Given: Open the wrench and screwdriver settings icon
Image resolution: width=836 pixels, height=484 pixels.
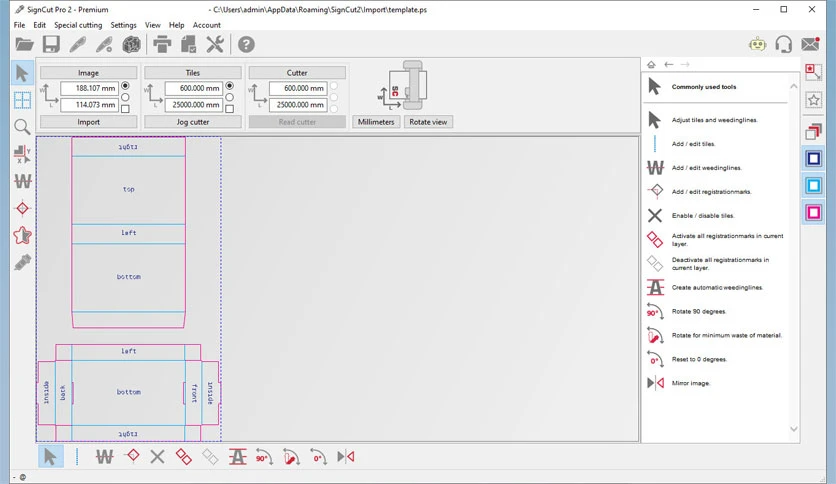Looking at the screenshot, I should click(x=215, y=44).
